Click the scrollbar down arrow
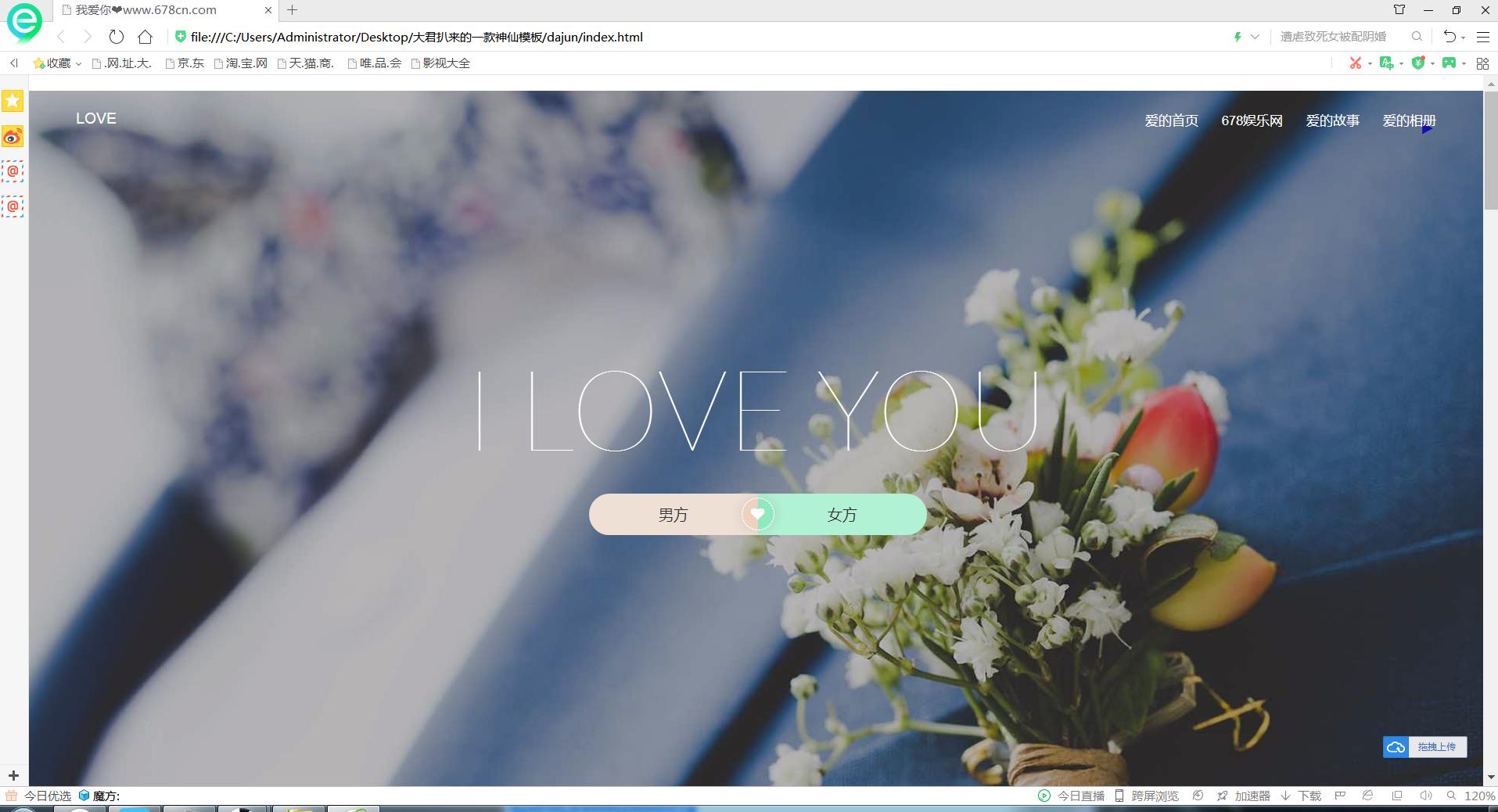 1490,778
